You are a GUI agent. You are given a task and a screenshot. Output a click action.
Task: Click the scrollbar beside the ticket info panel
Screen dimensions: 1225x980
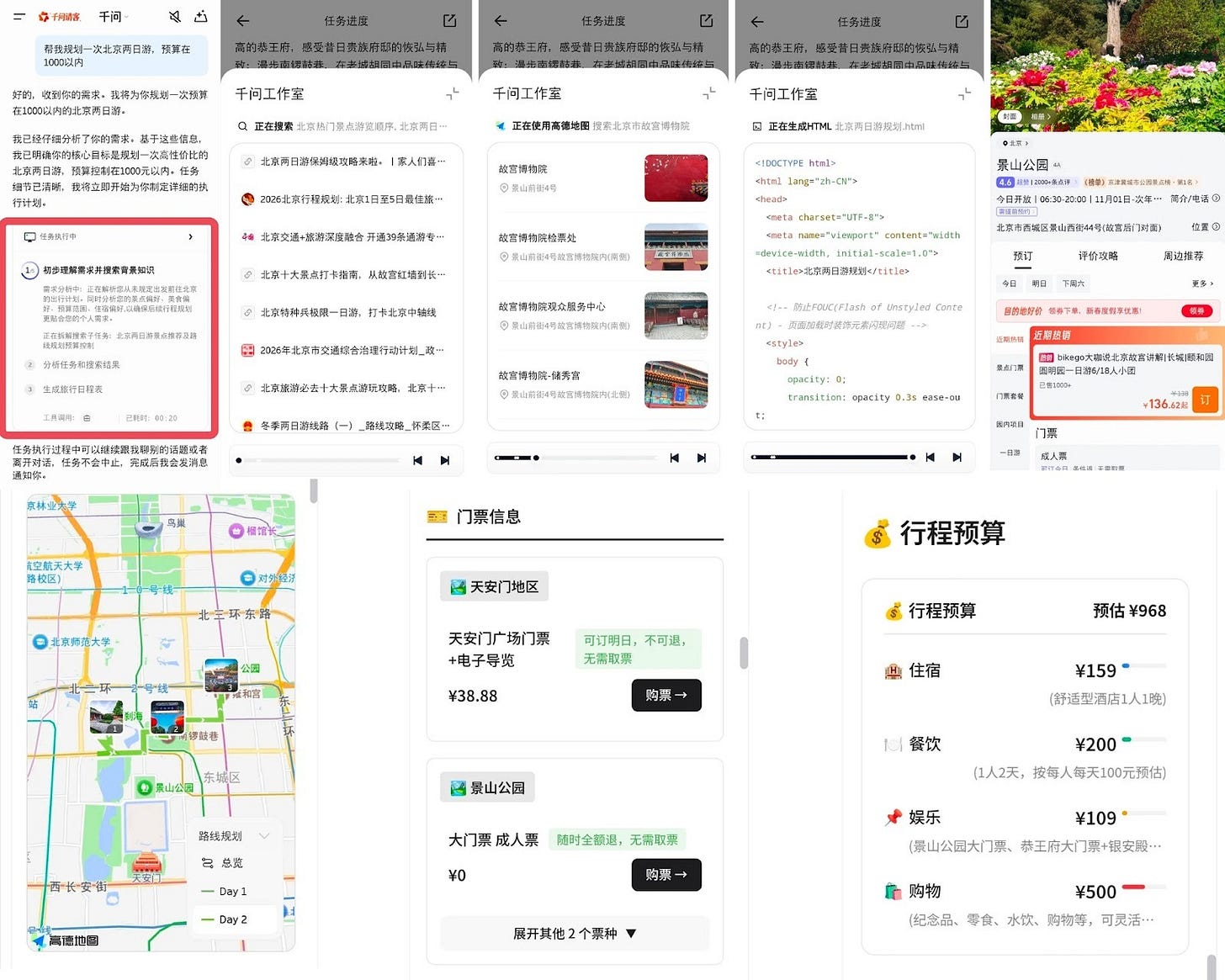point(744,653)
